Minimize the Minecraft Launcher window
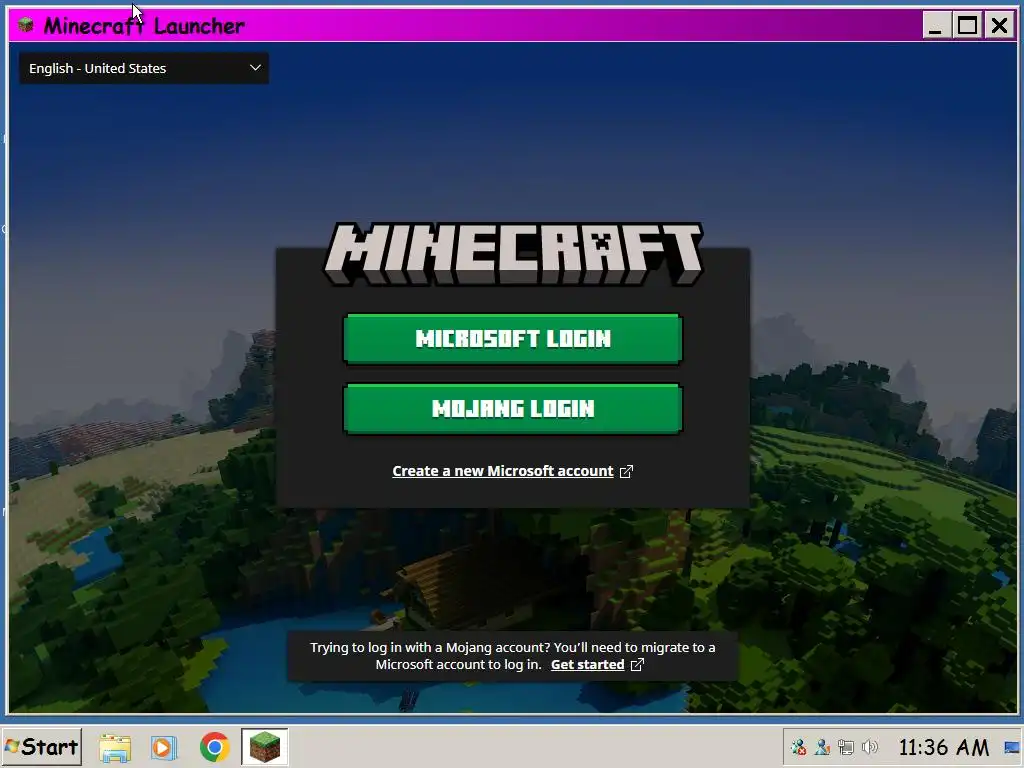This screenshot has height=768, width=1024. coord(936,26)
